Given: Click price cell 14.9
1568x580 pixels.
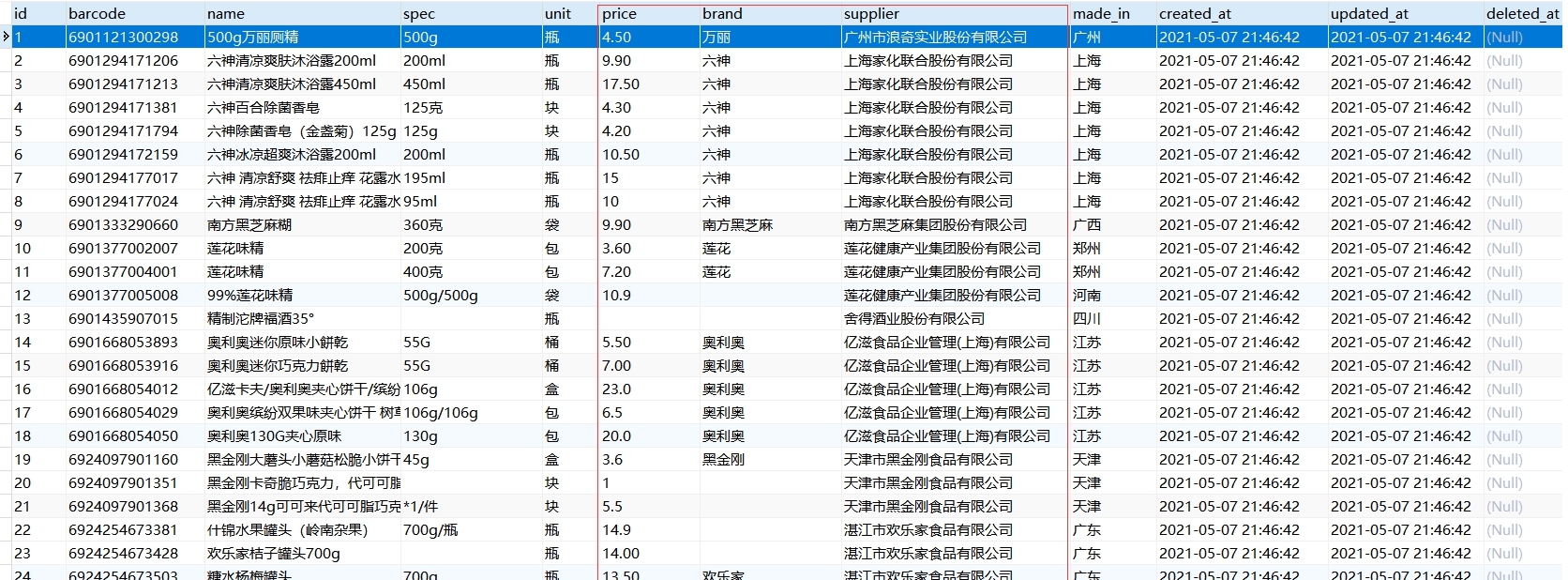Looking at the screenshot, I should (x=649, y=529).
